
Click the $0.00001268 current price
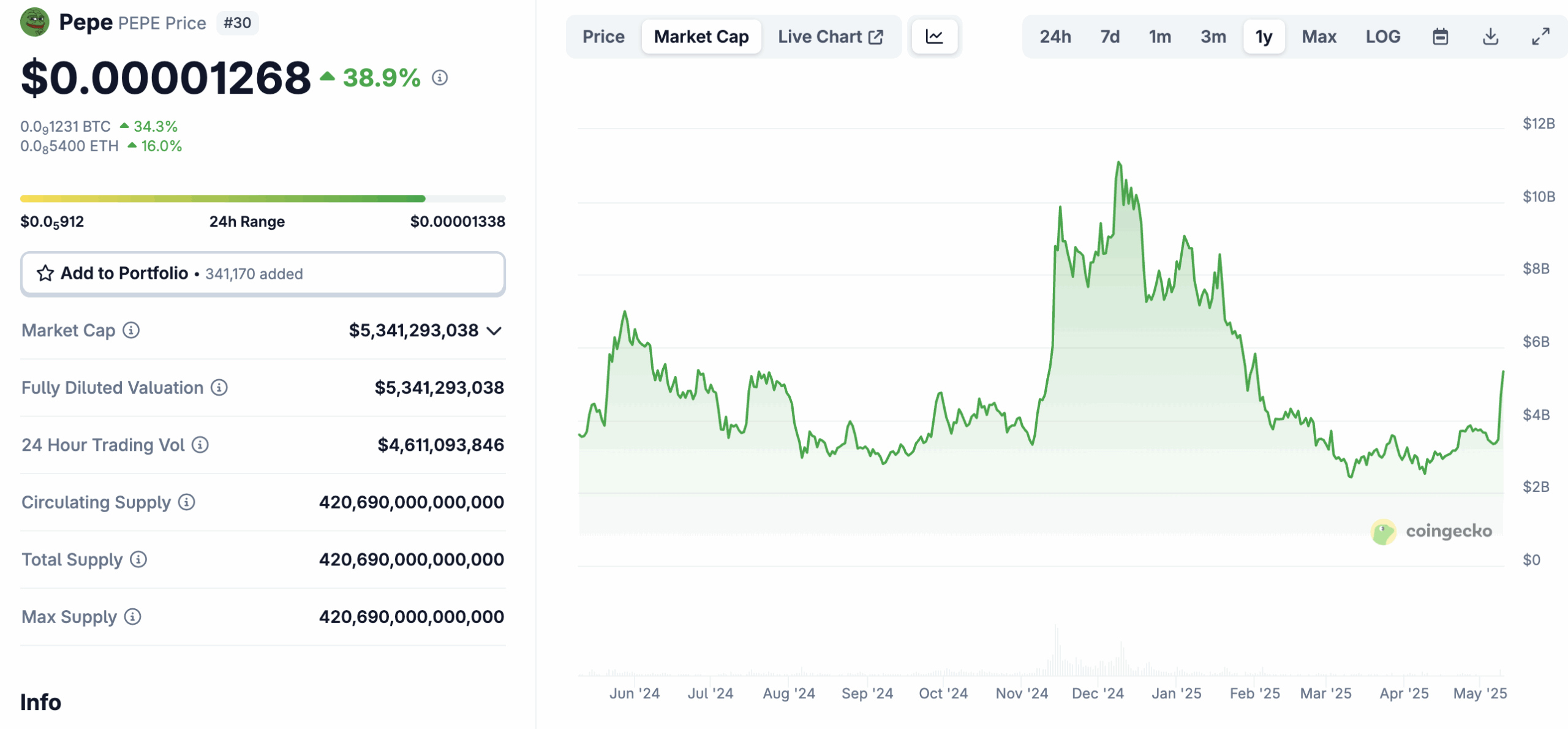pos(166,78)
